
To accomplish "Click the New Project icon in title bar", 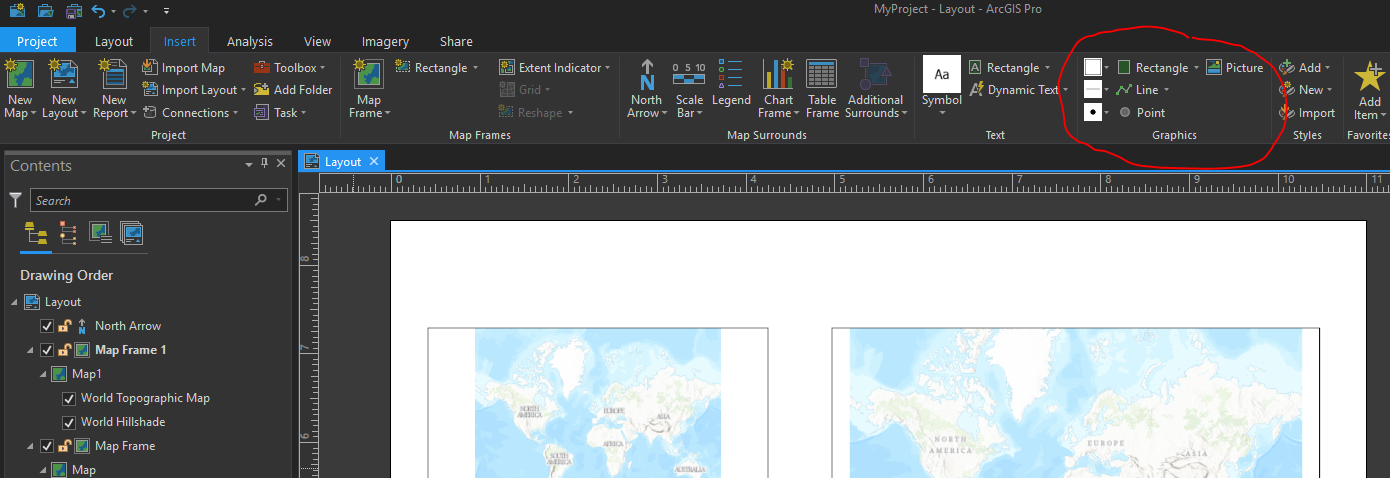I will [x=16, y=11].
